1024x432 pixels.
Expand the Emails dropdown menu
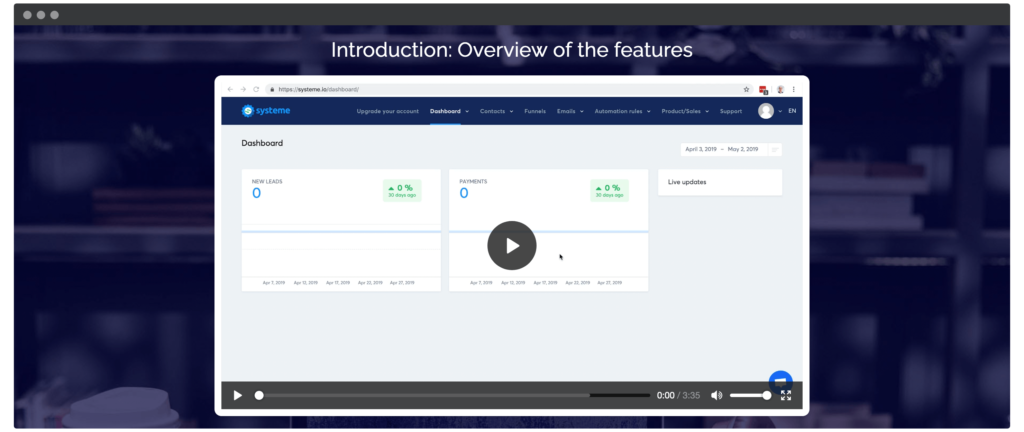[x=569, y=111]
